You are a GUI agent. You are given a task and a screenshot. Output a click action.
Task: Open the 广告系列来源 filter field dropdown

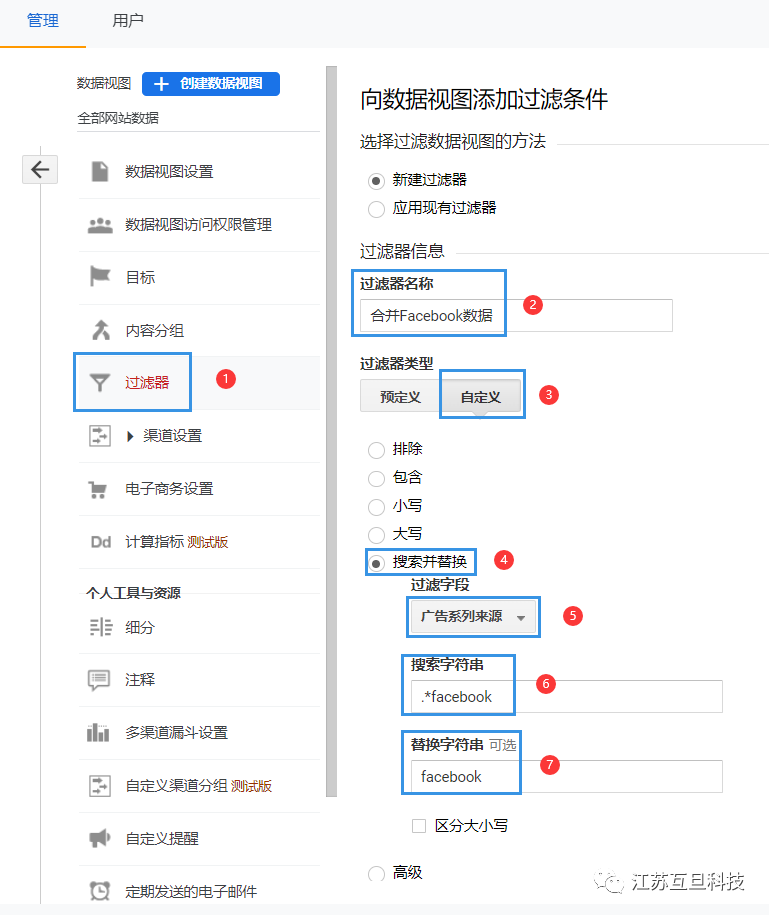(x=473, y=617)
